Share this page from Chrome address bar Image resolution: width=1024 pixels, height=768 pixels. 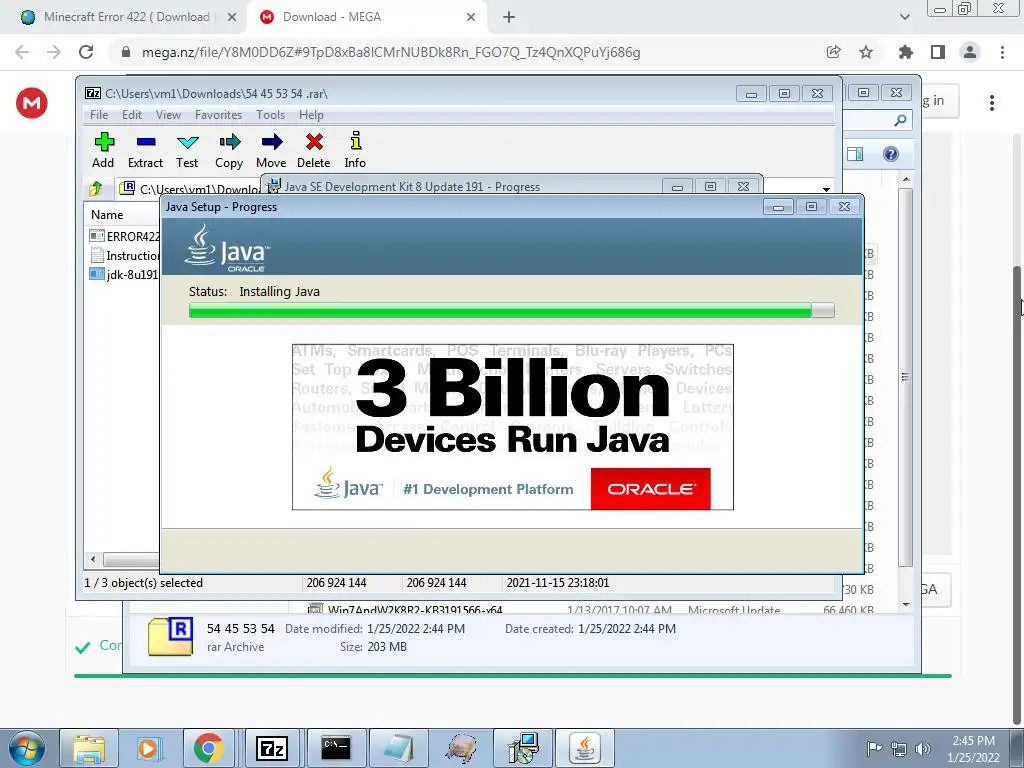[833, 52]
